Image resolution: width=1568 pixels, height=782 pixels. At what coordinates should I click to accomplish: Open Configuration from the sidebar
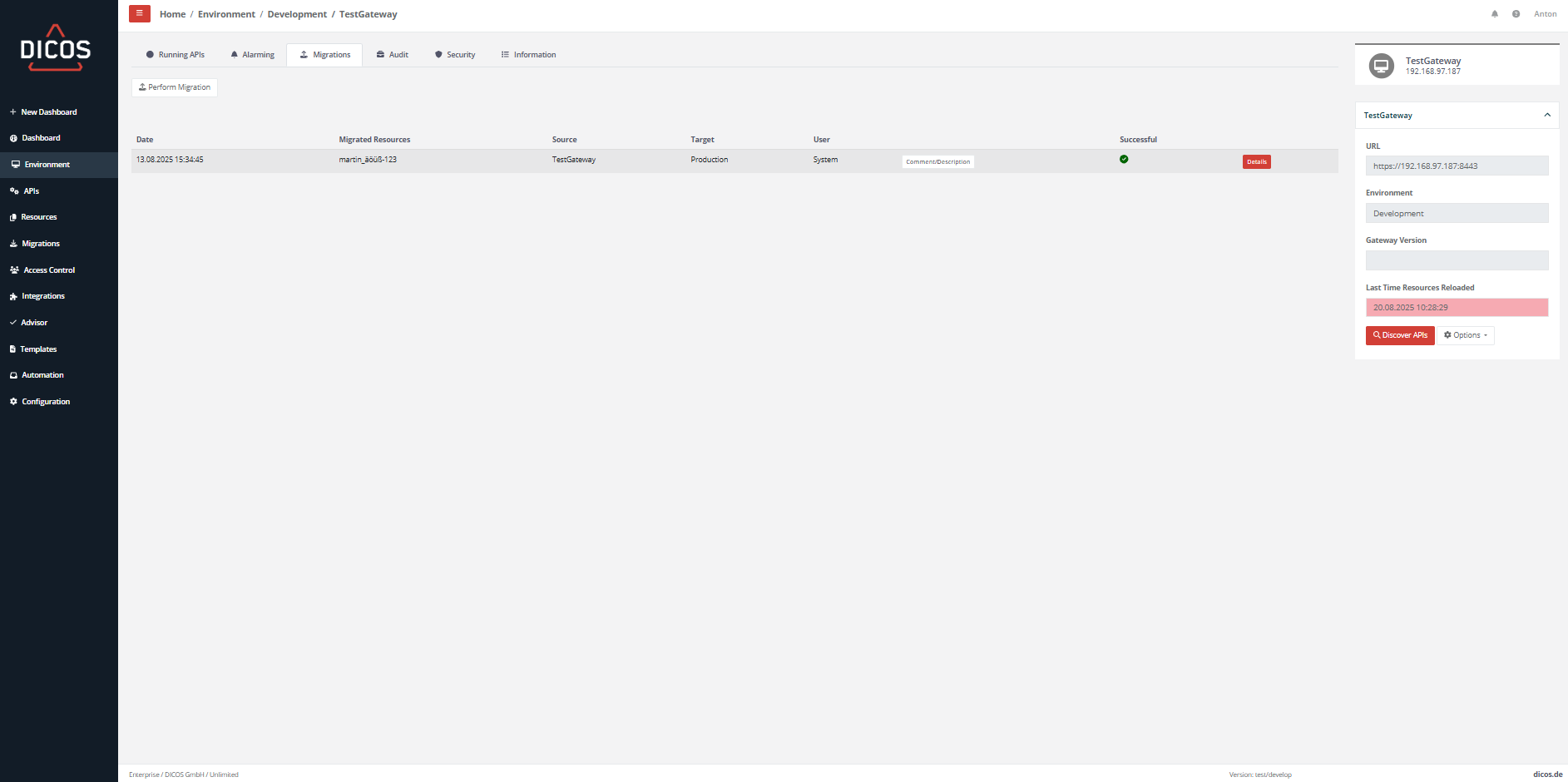[x=46, y=402]
